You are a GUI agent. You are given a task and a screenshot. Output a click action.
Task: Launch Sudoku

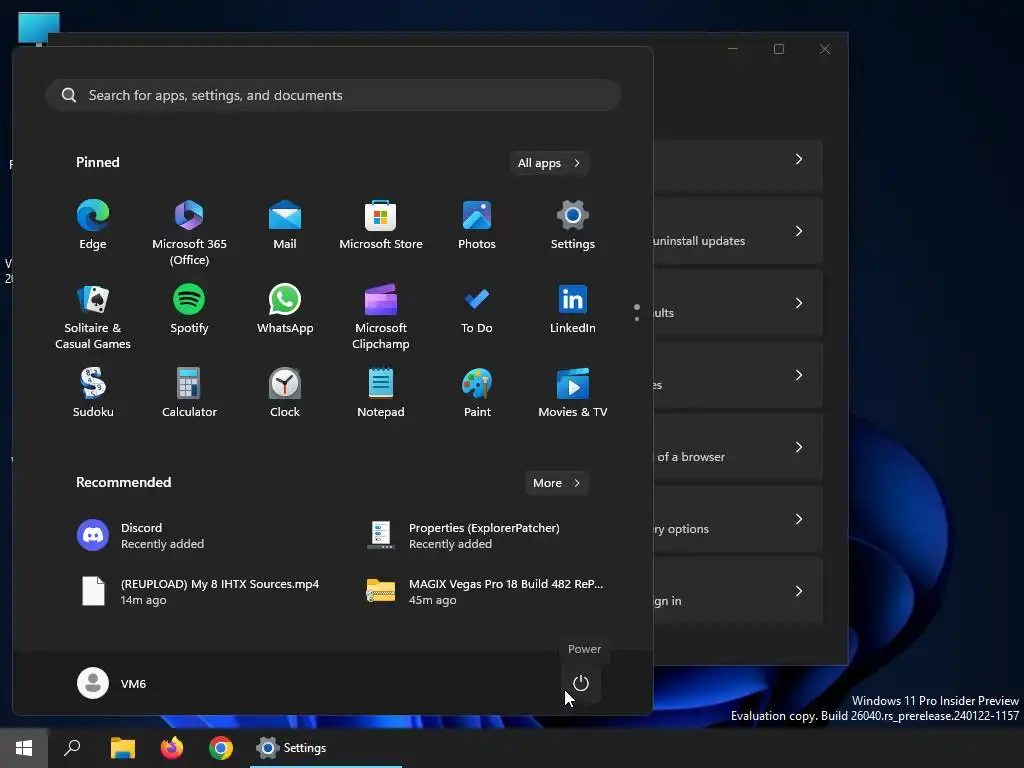click(93, 393)
